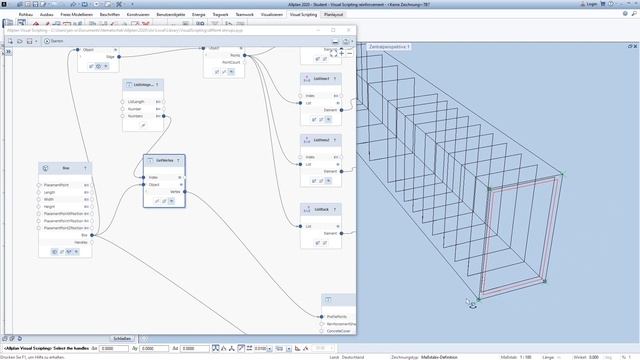
Task: Click the ListItem1 node type icon
Action: (x=307, y=78)
